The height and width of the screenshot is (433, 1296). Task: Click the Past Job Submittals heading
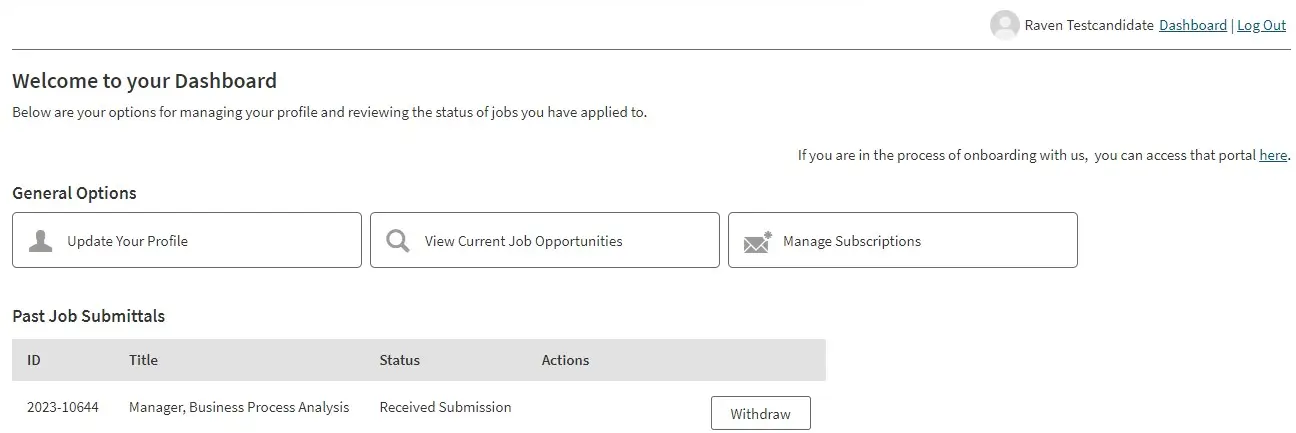[x=88, y=316]
